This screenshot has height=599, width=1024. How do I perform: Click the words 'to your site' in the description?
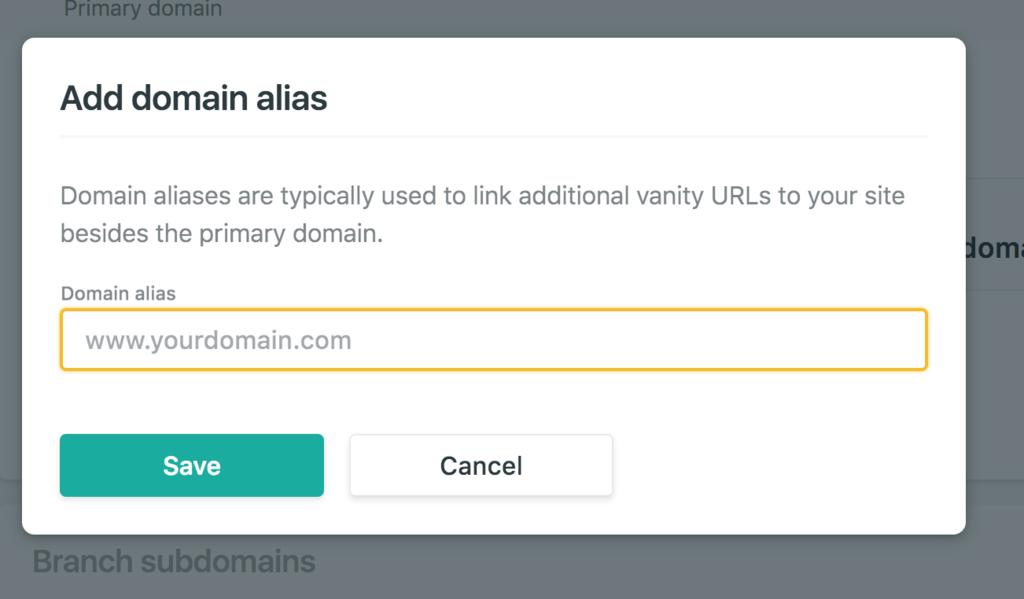coord(841,195)
